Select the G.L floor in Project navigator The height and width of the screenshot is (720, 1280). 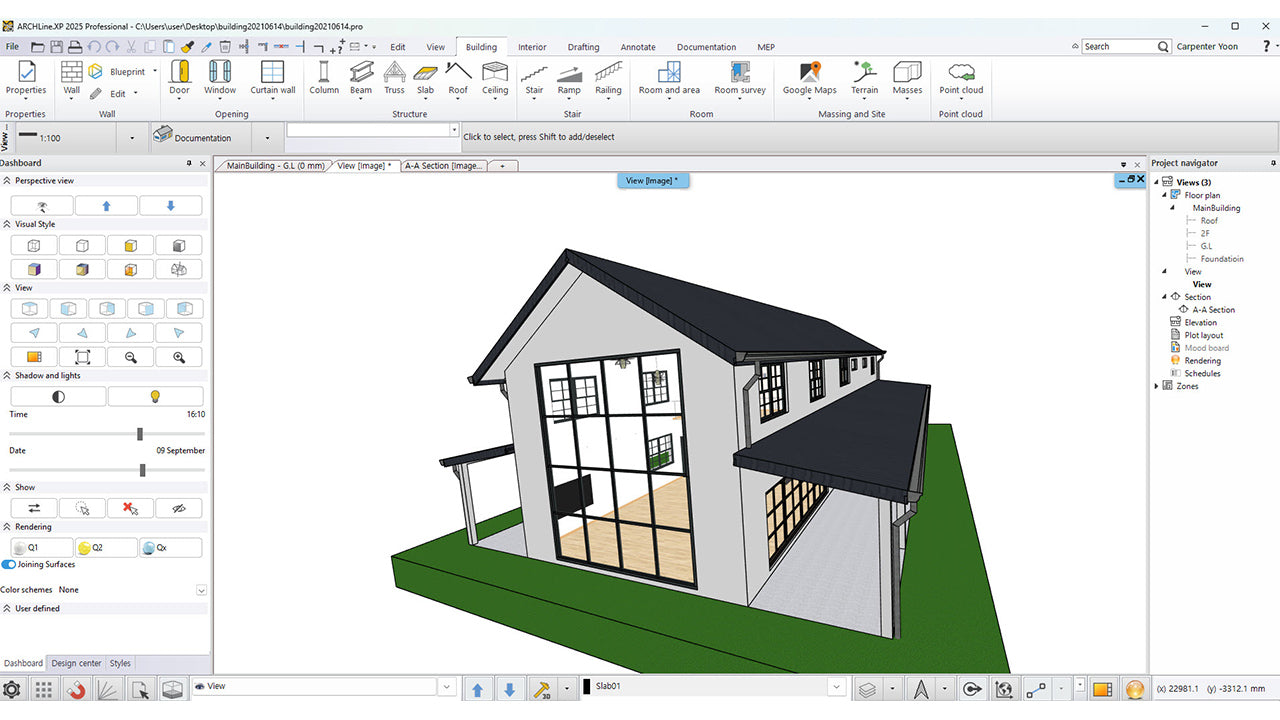(1206, 246)
